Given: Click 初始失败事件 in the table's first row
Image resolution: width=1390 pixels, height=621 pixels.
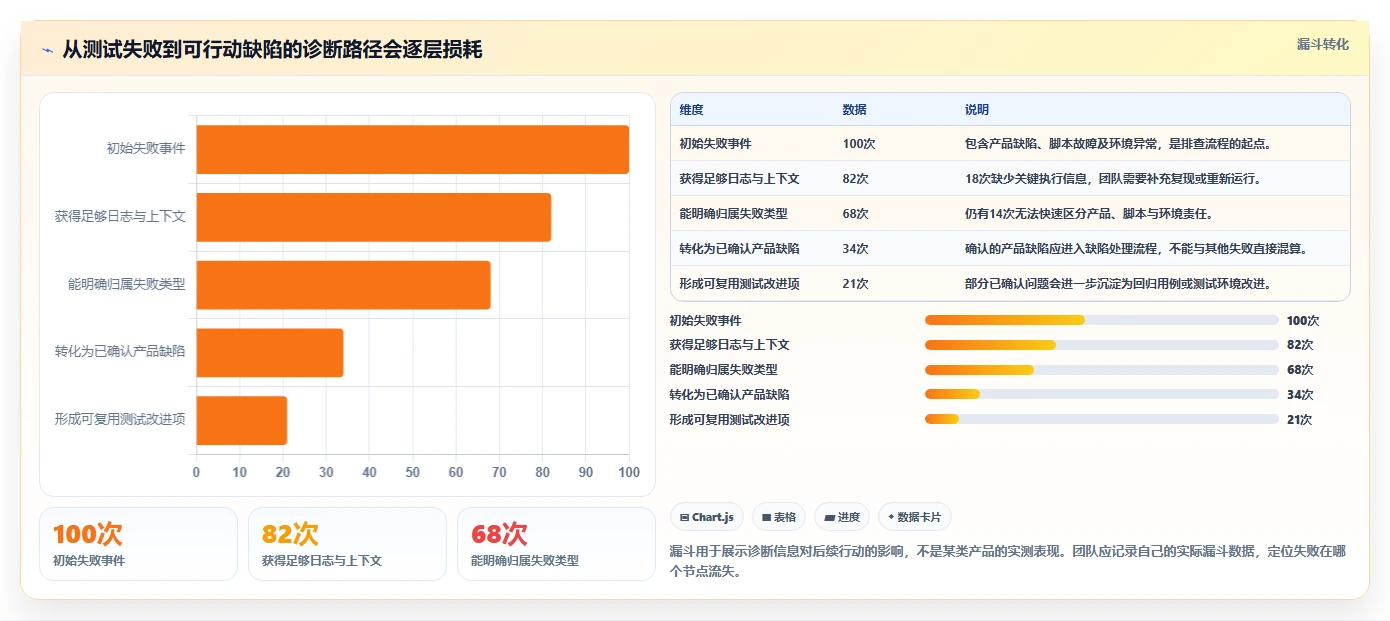Looking at the screenshot, I should (715, 144).
